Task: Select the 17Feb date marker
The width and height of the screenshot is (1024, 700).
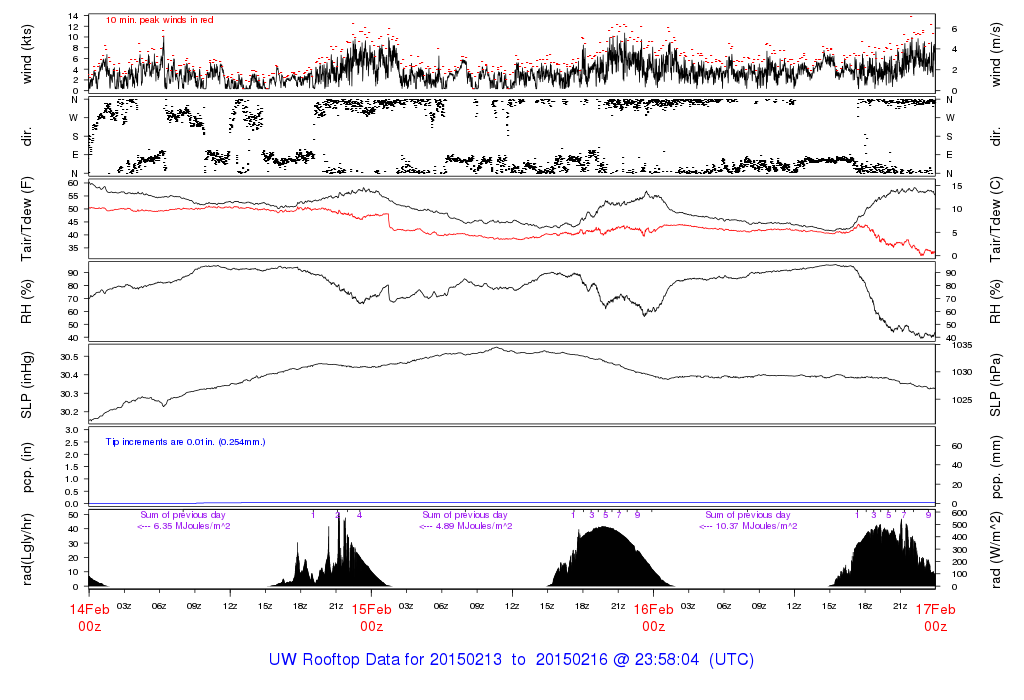Action: [935, 609]
